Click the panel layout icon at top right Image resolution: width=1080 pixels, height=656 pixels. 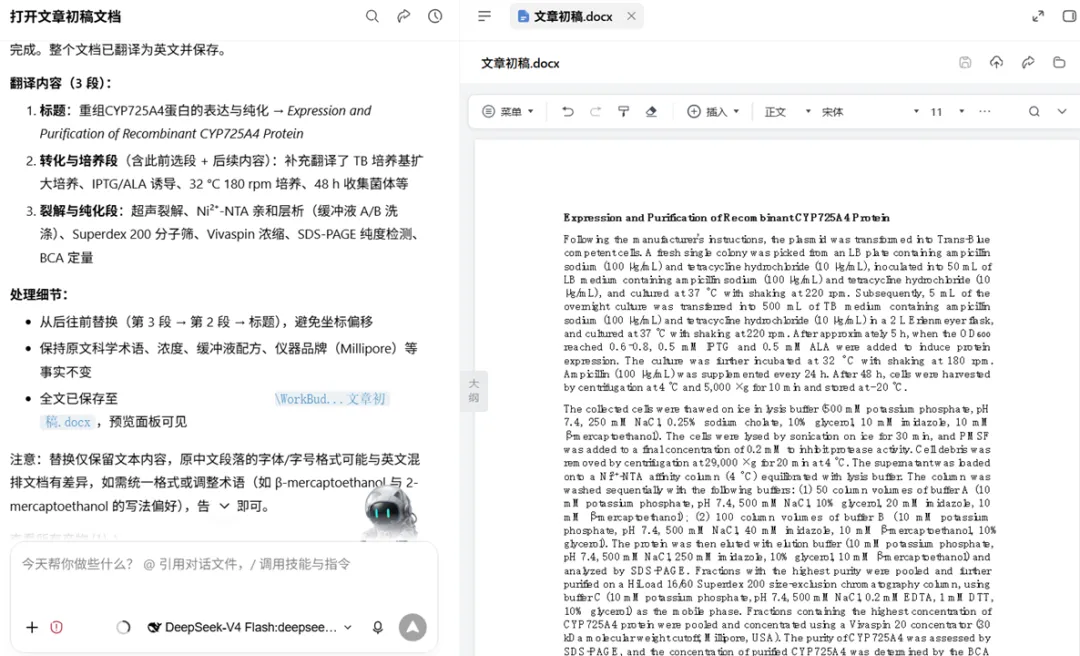pyautogui.click(x=1070, y=16)
